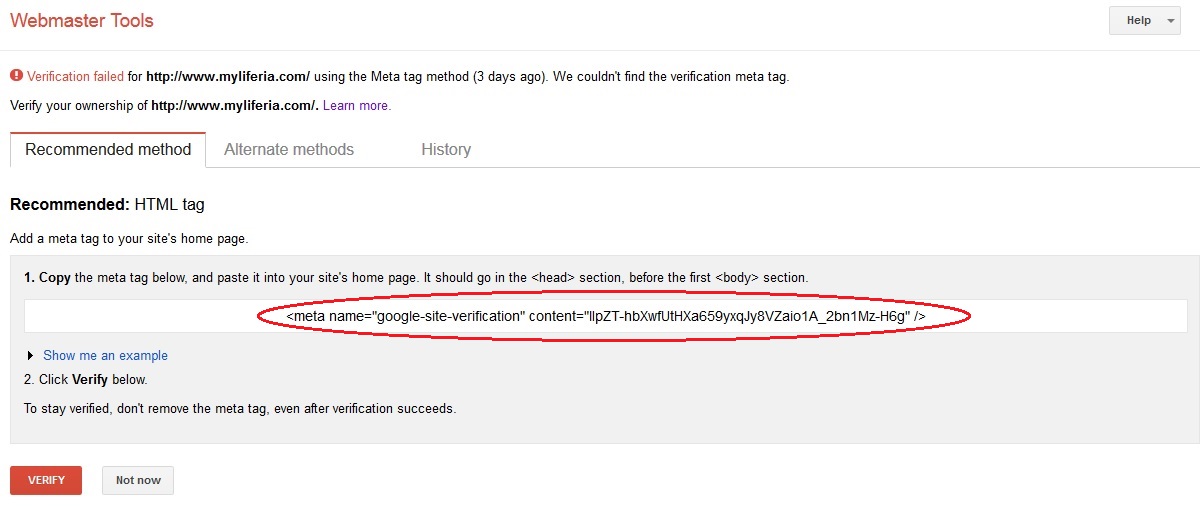Click the bold myliferia.com URL in error message
This screenshot has width=1203, height=520.
pos(229,76)
